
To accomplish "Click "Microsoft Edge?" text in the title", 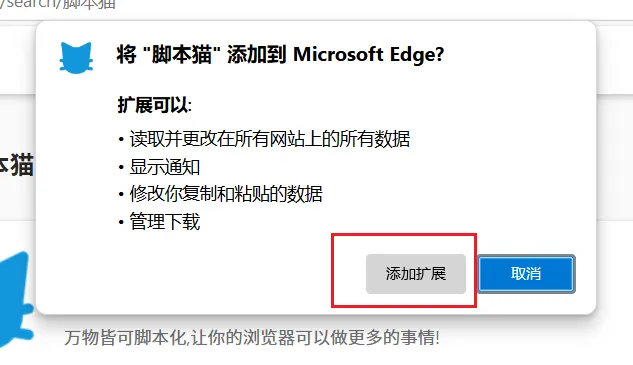I will point(369,55).
